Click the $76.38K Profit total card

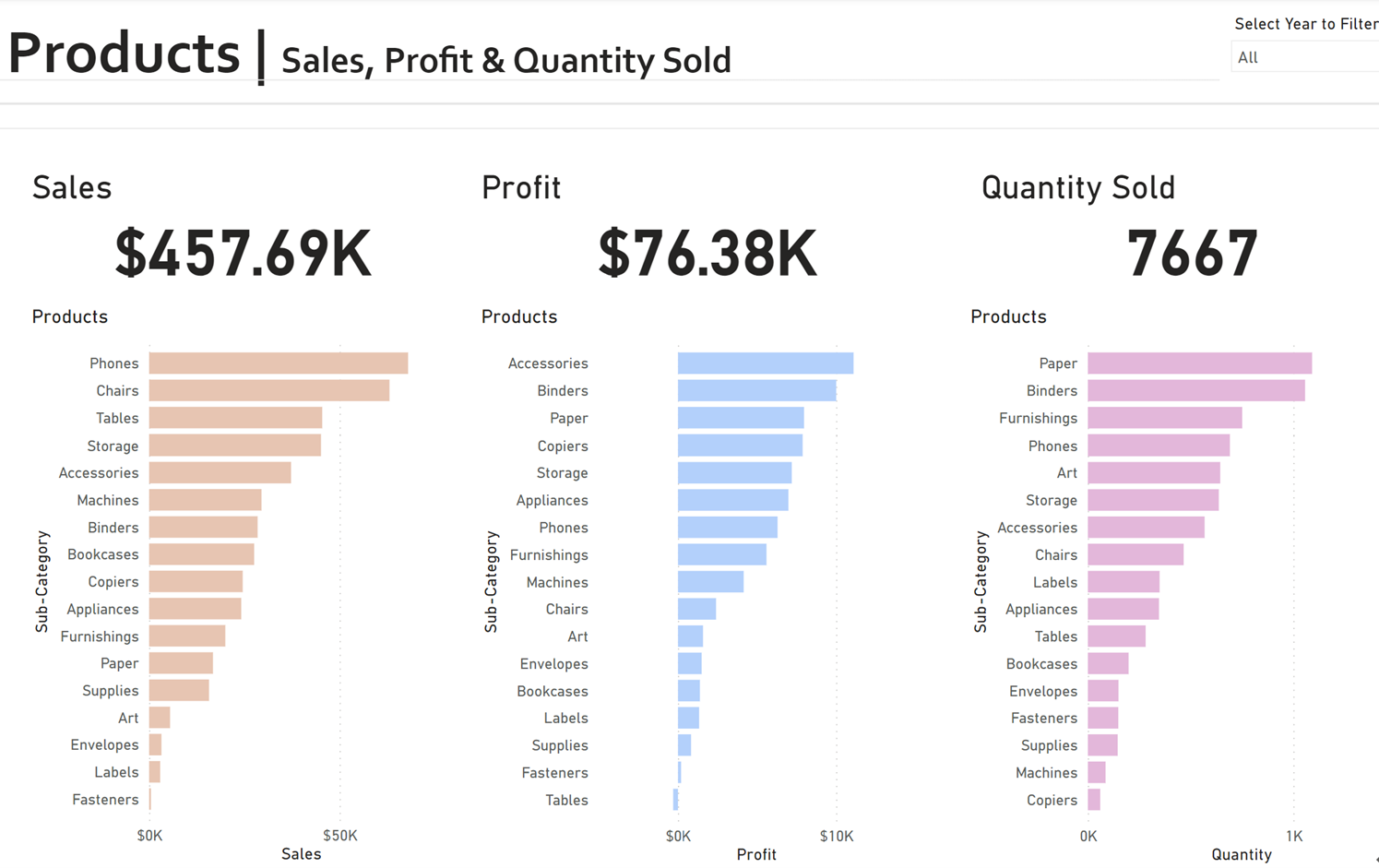coord(707,254)
